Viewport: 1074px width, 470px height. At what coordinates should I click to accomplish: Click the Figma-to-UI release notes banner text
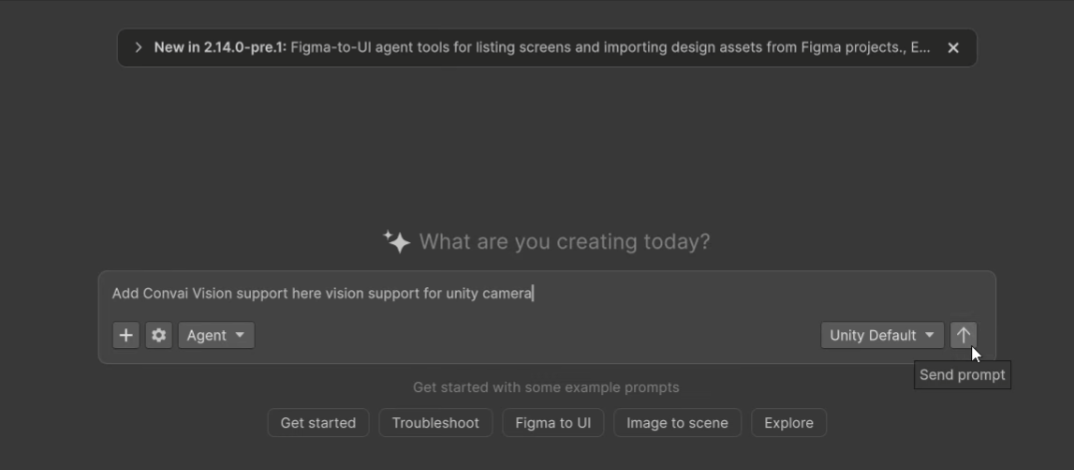coord(610,47)
